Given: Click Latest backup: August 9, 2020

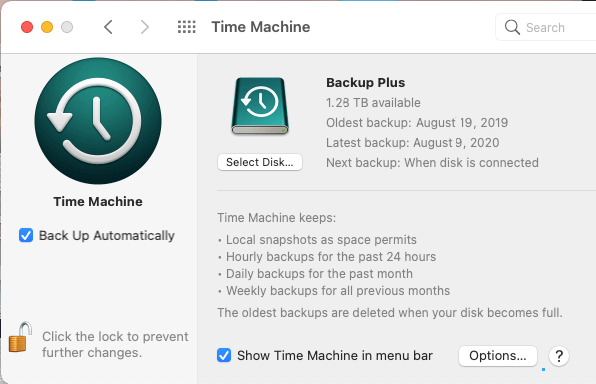Looking at the screenshot, I should [x=412, y=143].
